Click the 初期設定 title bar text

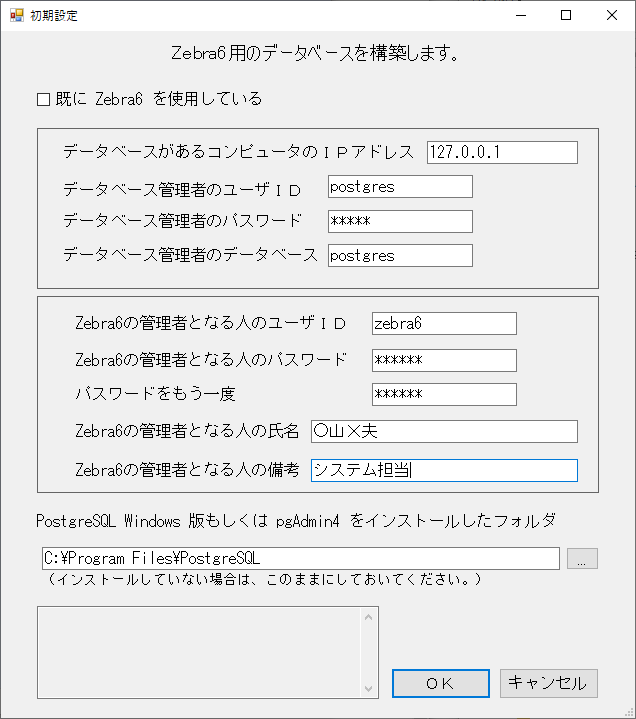(54, 16)
